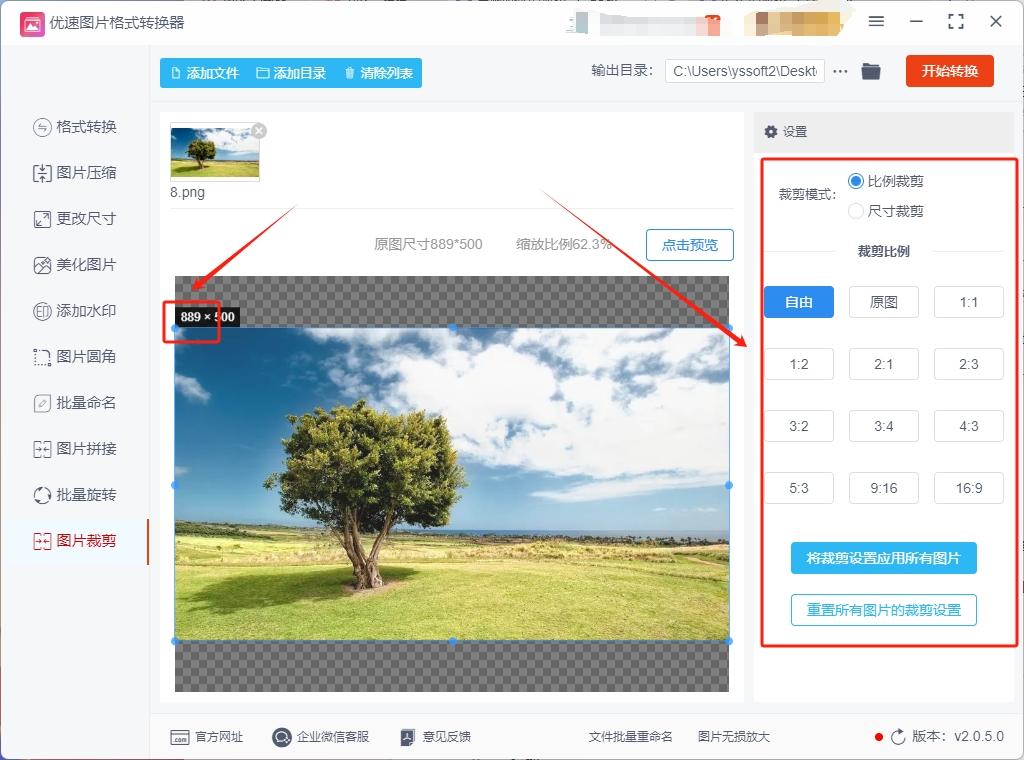Select 美化图片 in the sidebar
Screen dimensions: 1024x760
75,265
